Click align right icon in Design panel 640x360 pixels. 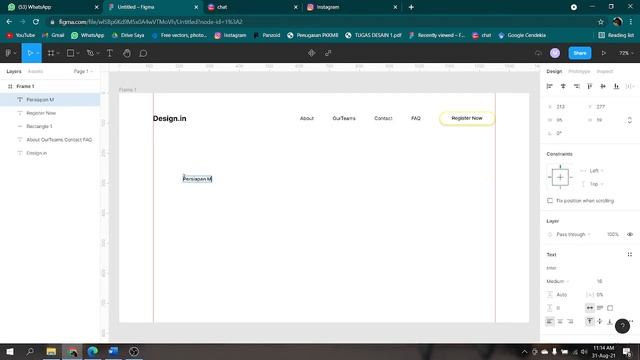pos(576,86)
